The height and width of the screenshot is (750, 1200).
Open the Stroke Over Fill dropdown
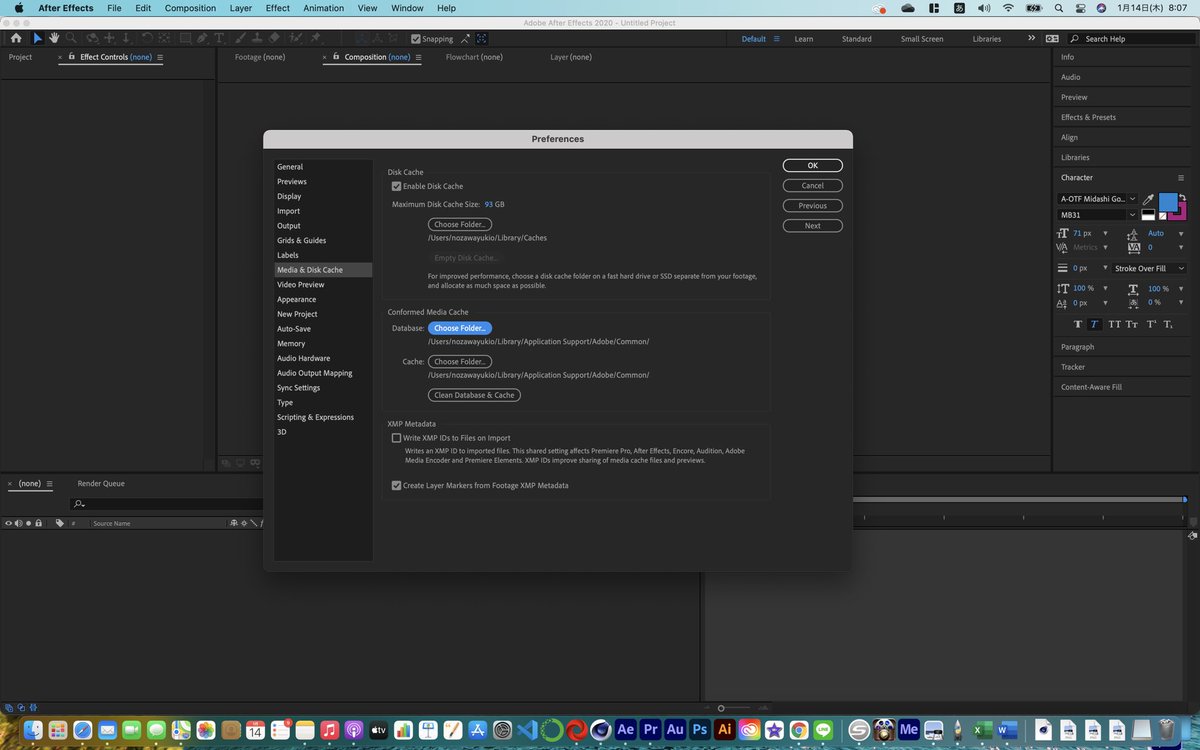[x=1149, y=268]
